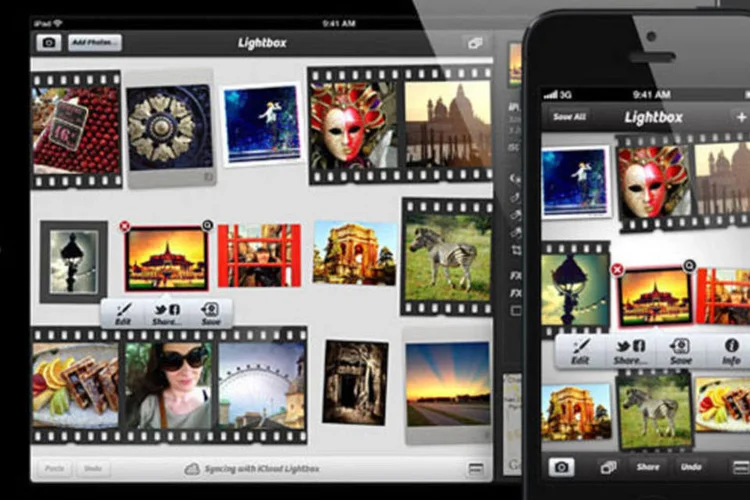
Task: Tap Save All on the iPhone
Action: click(569, 117)
